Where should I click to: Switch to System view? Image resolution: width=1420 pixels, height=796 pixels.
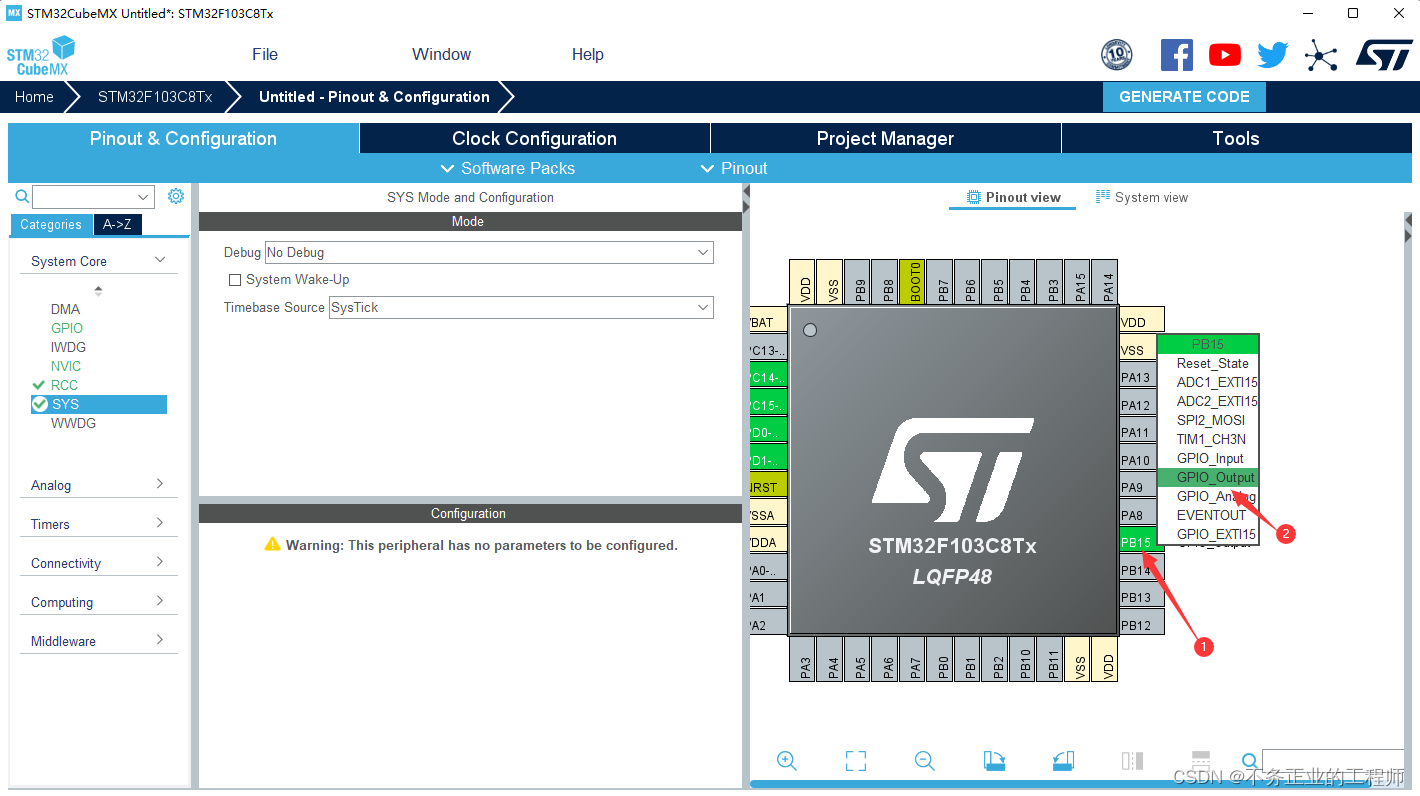click(1141, 197)
